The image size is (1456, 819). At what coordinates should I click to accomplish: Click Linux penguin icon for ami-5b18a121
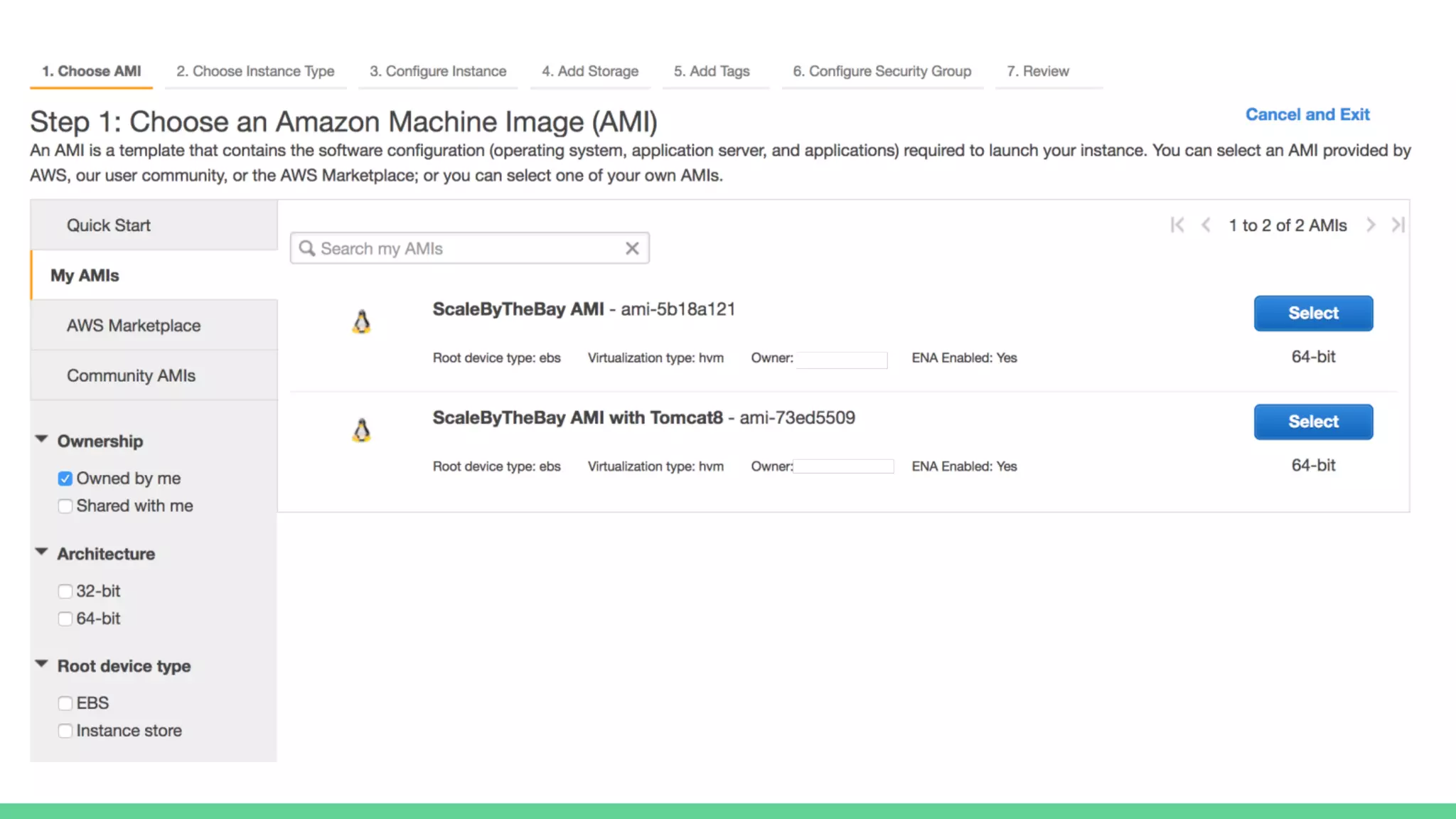tap(362, 322)
